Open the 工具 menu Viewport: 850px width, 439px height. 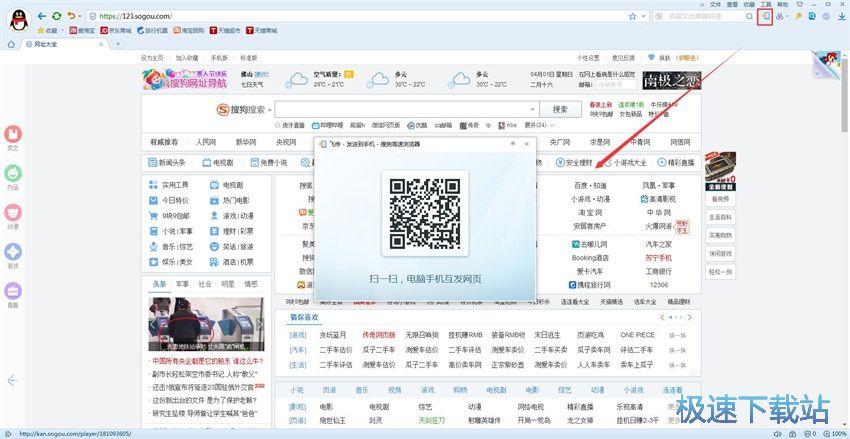tap(765, 4)
